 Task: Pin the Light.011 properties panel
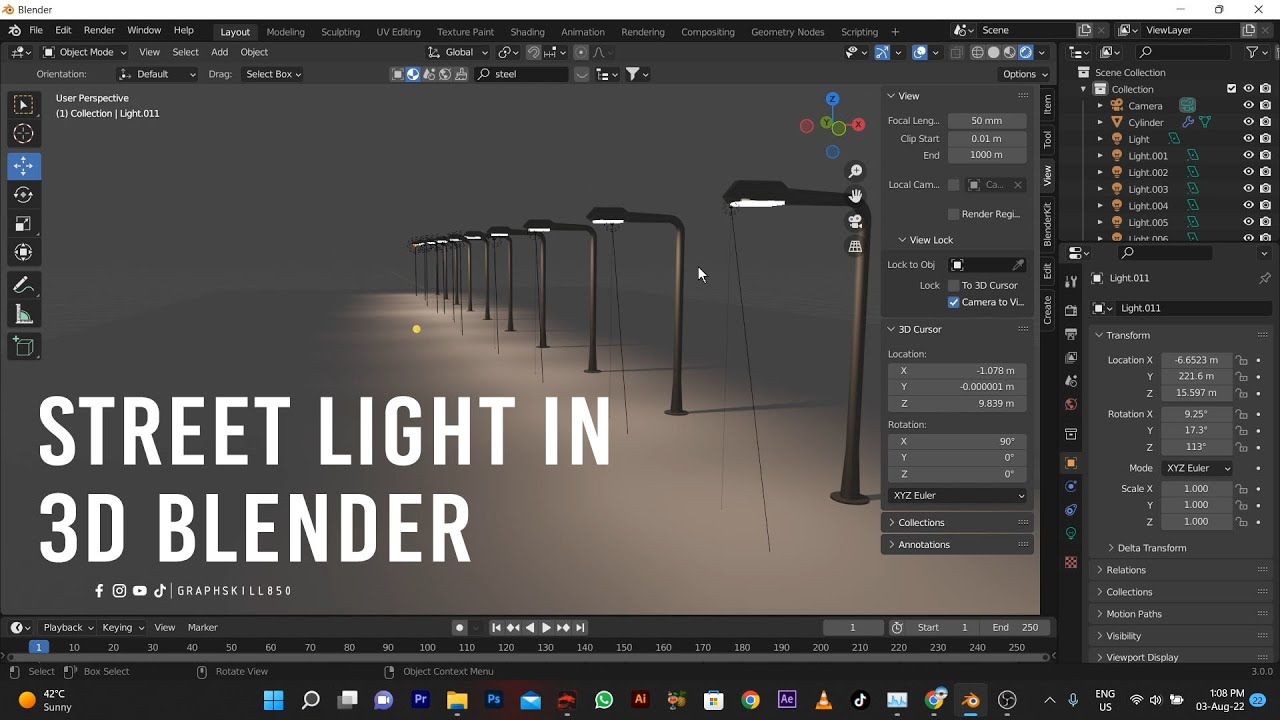tap(1264, 278)
